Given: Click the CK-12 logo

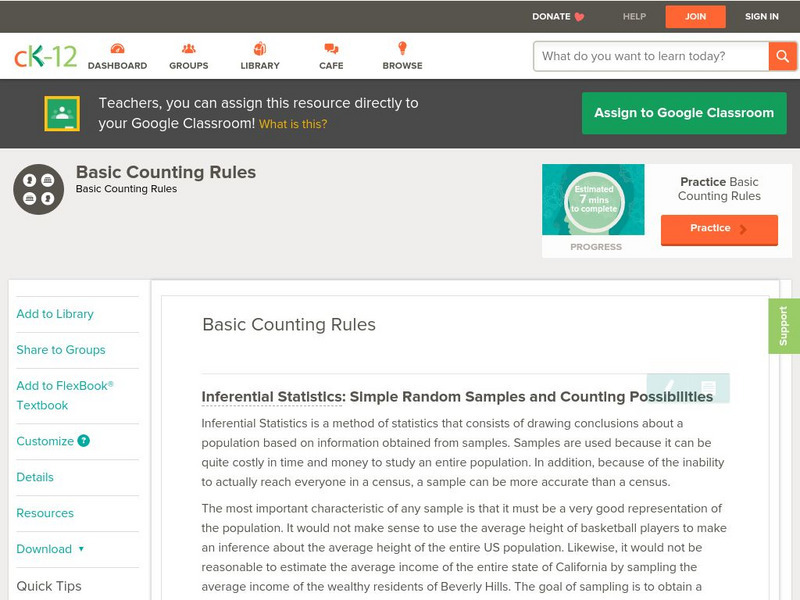Looking at the screenshot, I should (x=45, y=56).
